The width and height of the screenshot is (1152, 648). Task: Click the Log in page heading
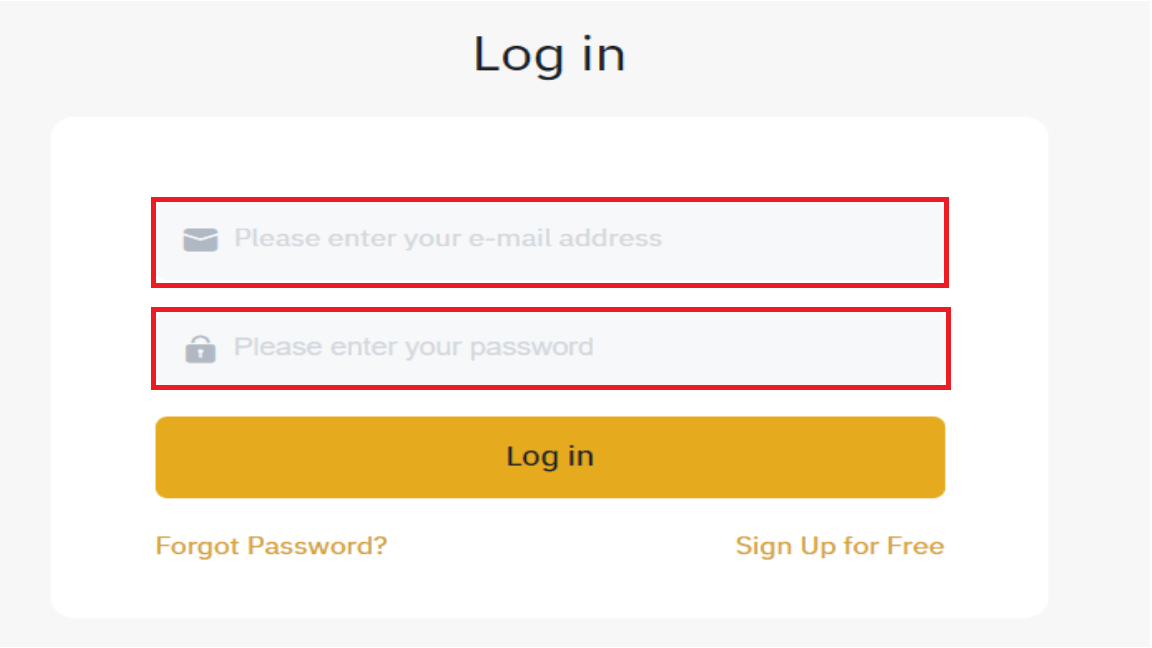pos(550,55)
